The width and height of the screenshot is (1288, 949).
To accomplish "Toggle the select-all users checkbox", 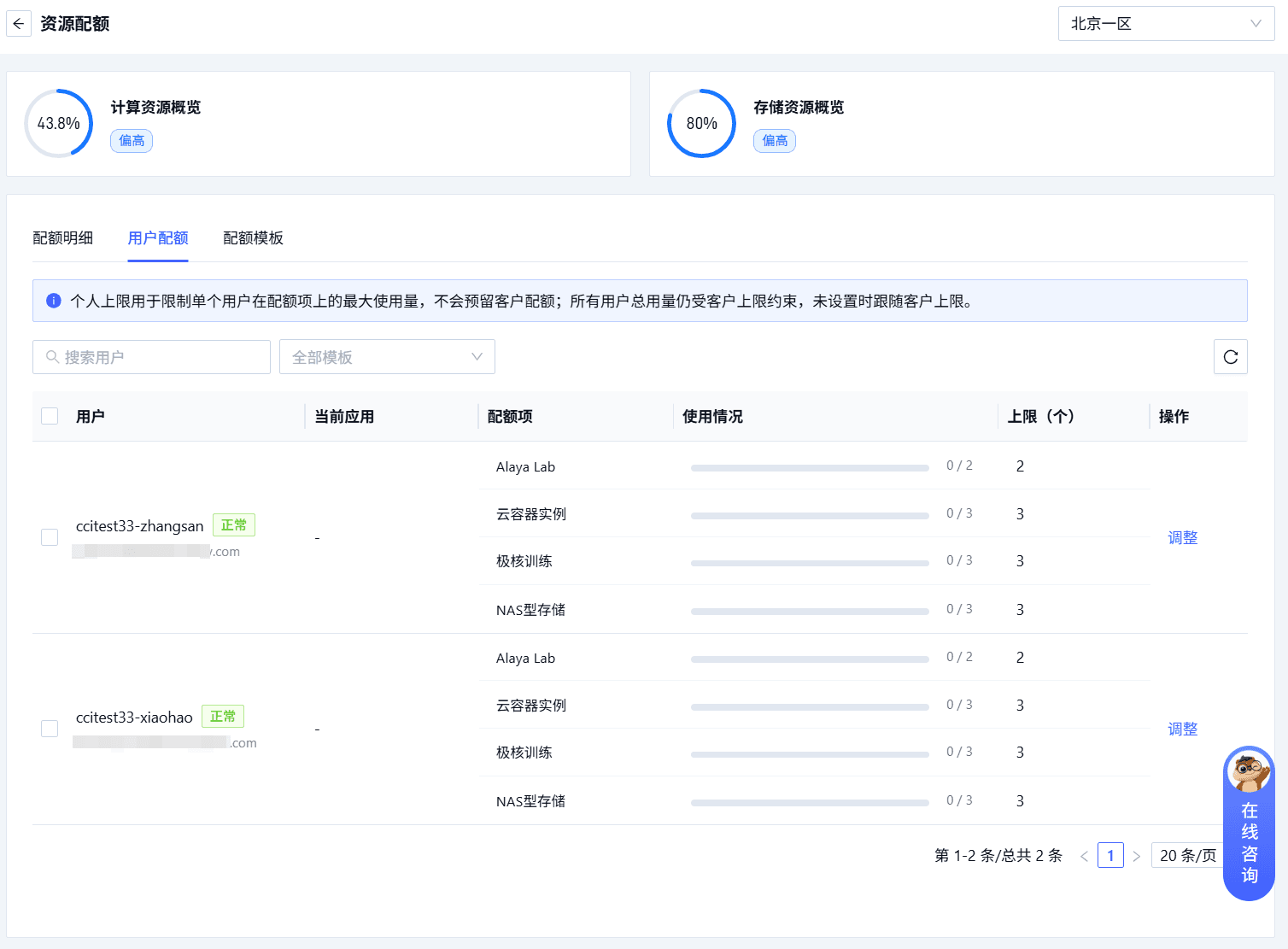I will tap(50, 416).
